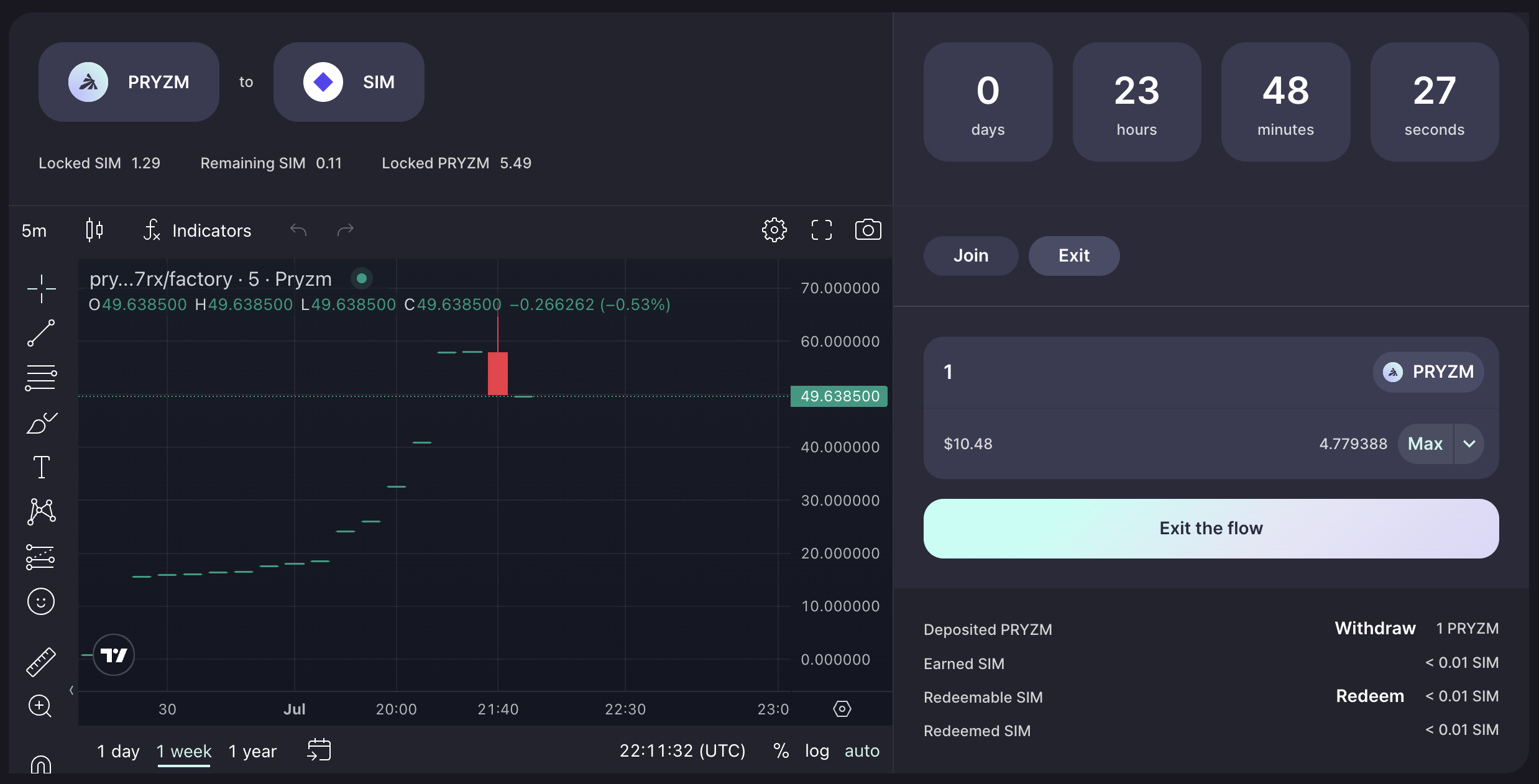Select the crosshair cursor tool
Viewport: 1539px width, 784px height.
point(42,289)
